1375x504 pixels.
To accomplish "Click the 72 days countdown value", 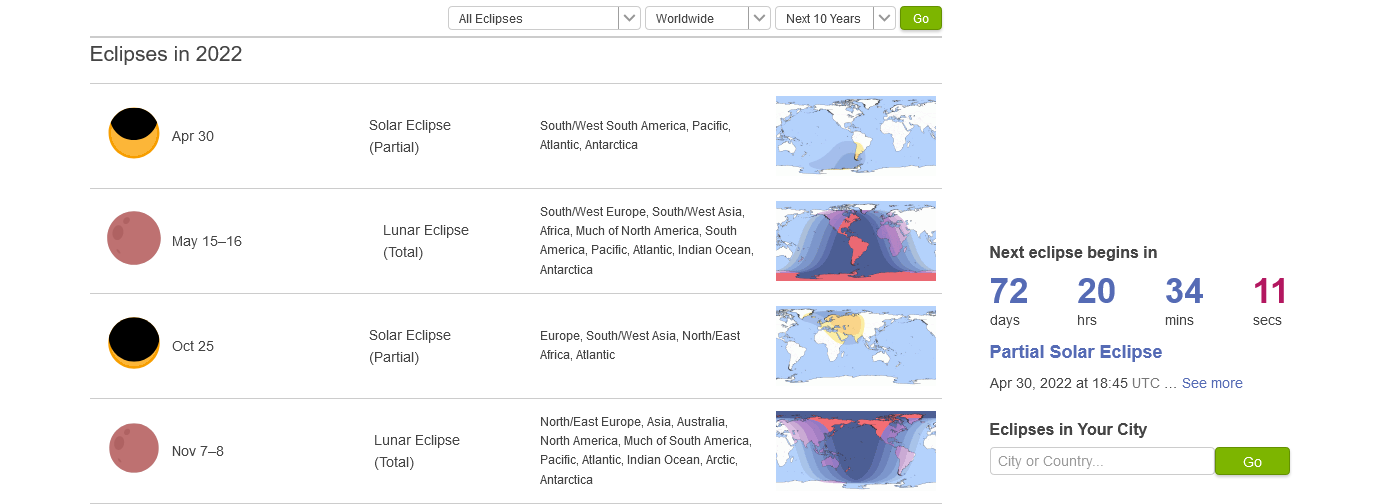I will click(x=1009, y=291).
